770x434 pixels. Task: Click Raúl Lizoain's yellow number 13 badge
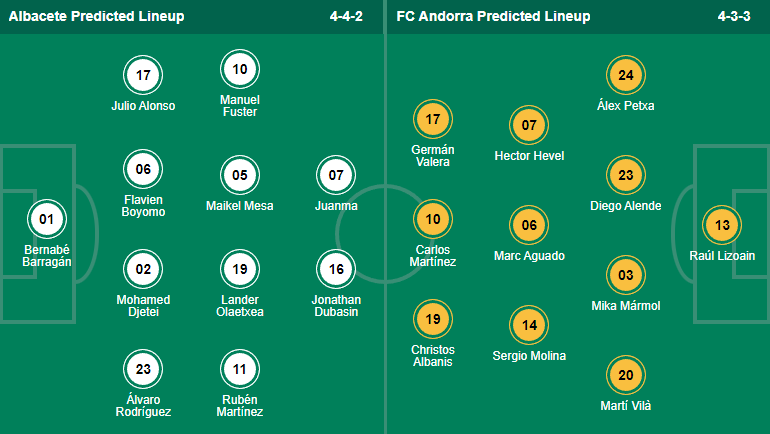click(723, 225)
